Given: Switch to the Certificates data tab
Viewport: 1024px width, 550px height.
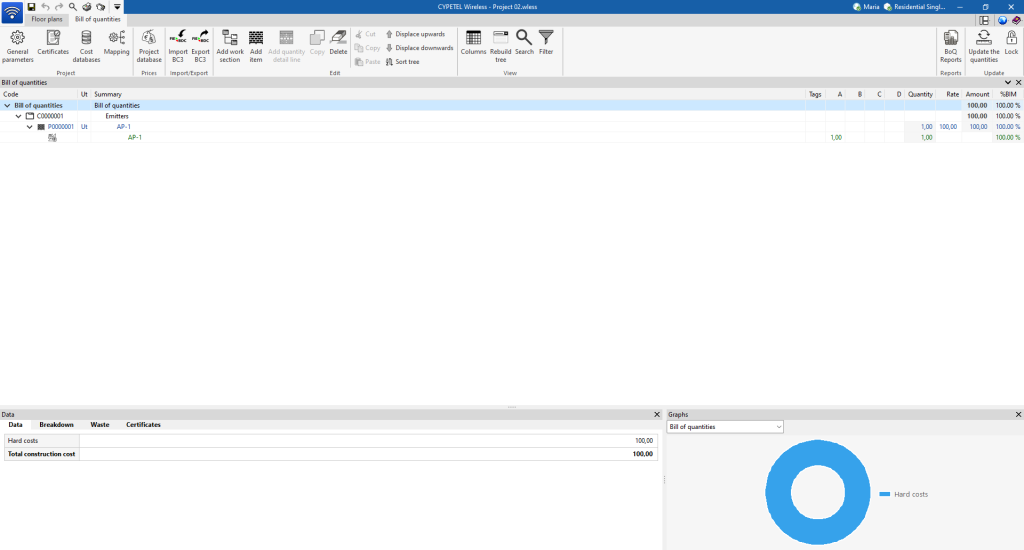Looking at the screenshot, I should (x=143, y=425).
